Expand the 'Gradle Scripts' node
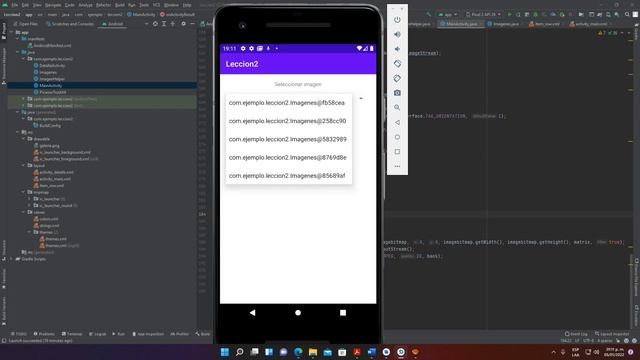 (11, 259)
